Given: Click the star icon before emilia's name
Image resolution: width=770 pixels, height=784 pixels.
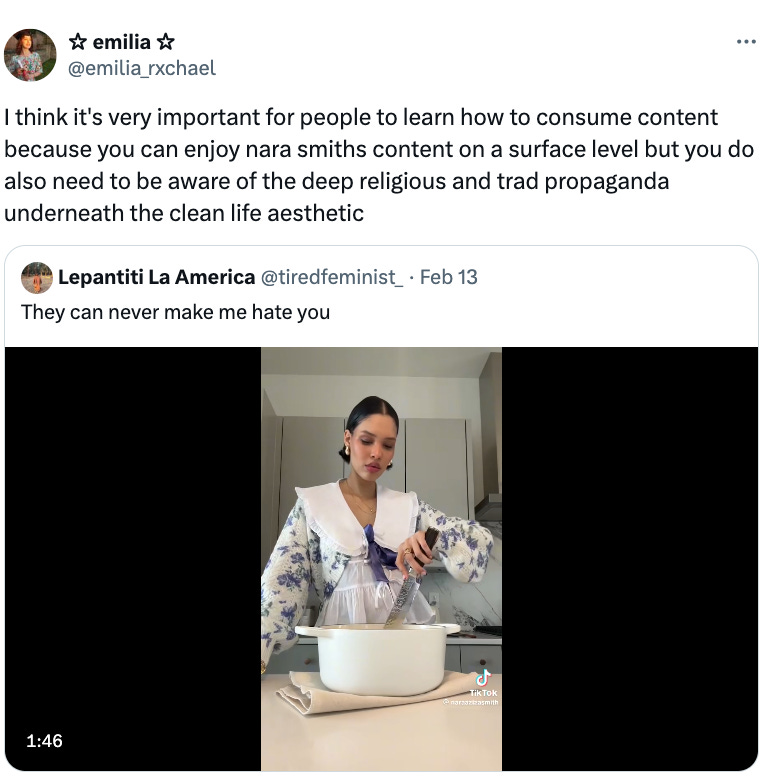Looking at the screenshot, I should click(x=77, y=42).
